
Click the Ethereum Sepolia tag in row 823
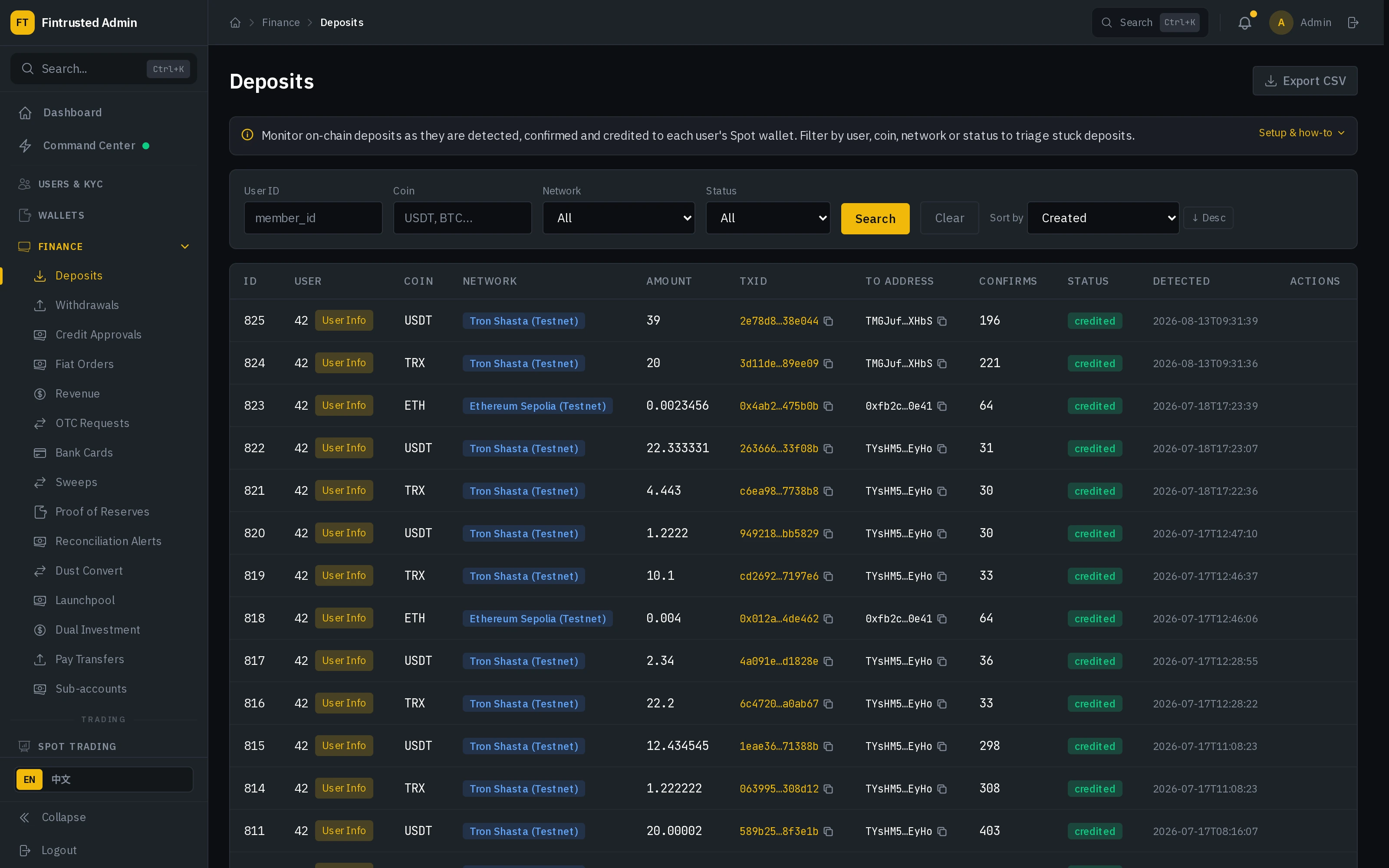click(537, 406)
